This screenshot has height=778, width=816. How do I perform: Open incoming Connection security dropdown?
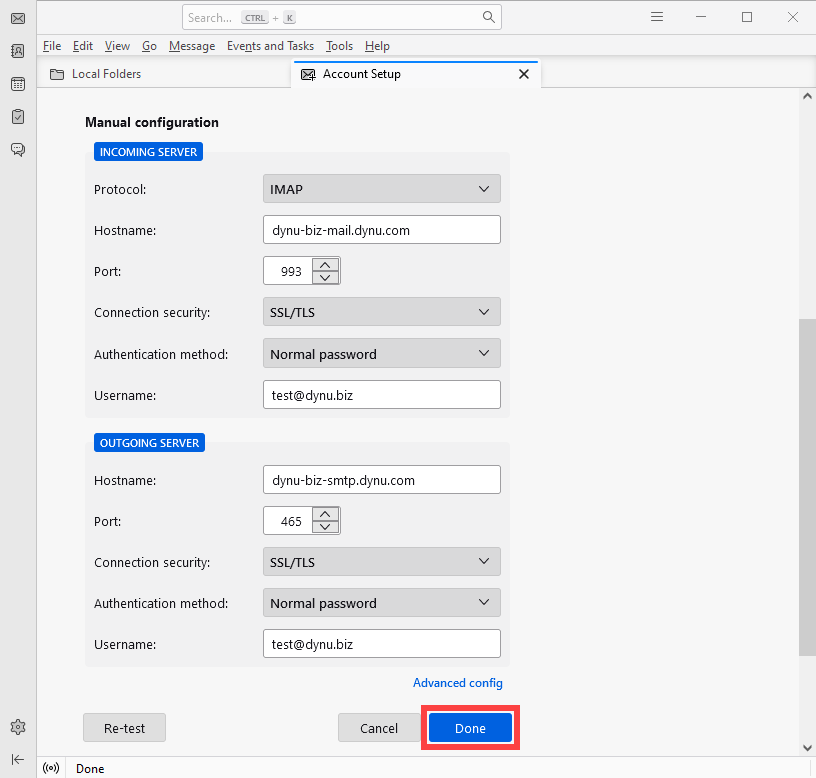click(382, 312)
